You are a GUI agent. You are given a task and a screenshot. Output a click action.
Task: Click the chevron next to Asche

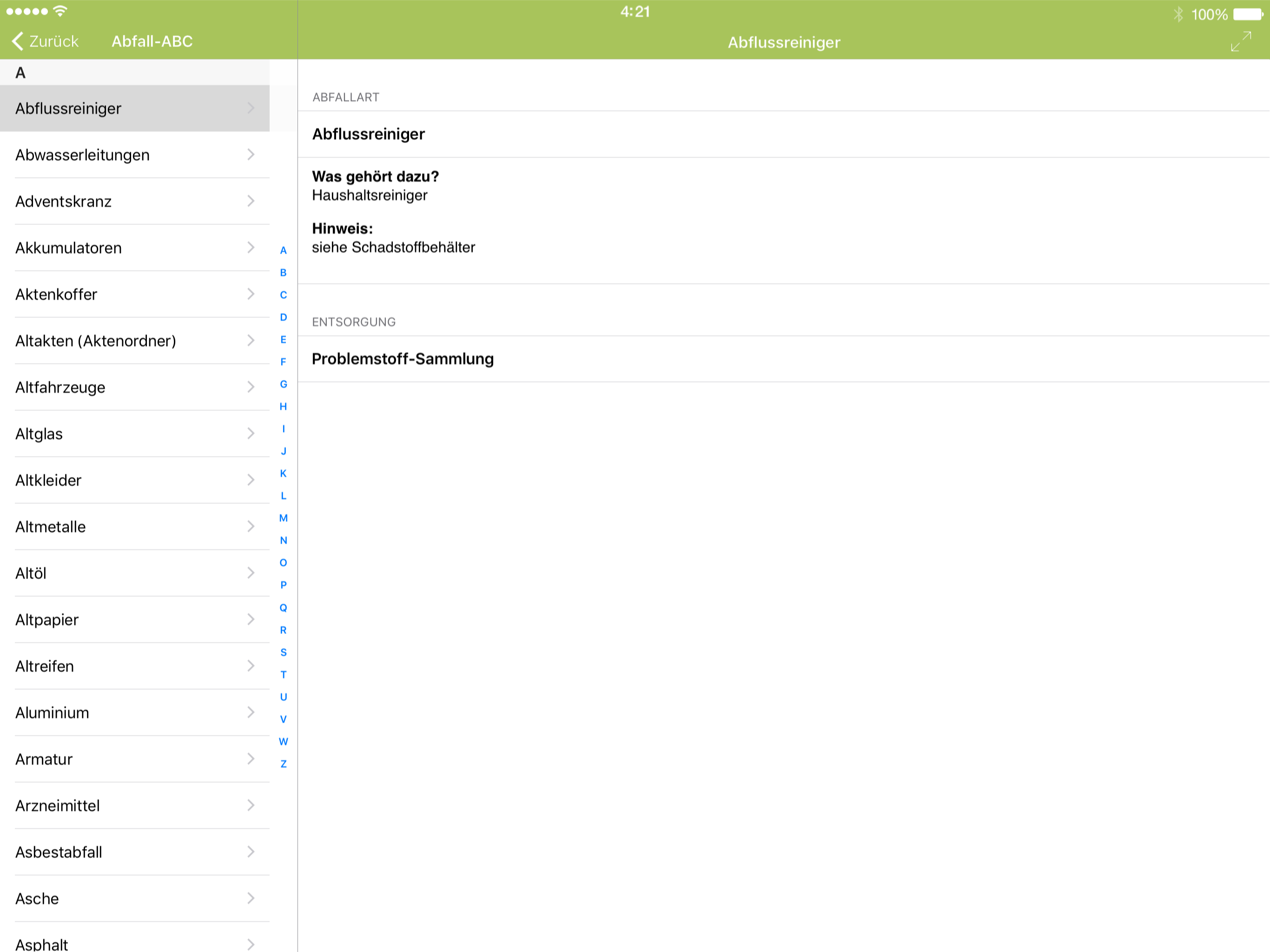tap(251, 899)
